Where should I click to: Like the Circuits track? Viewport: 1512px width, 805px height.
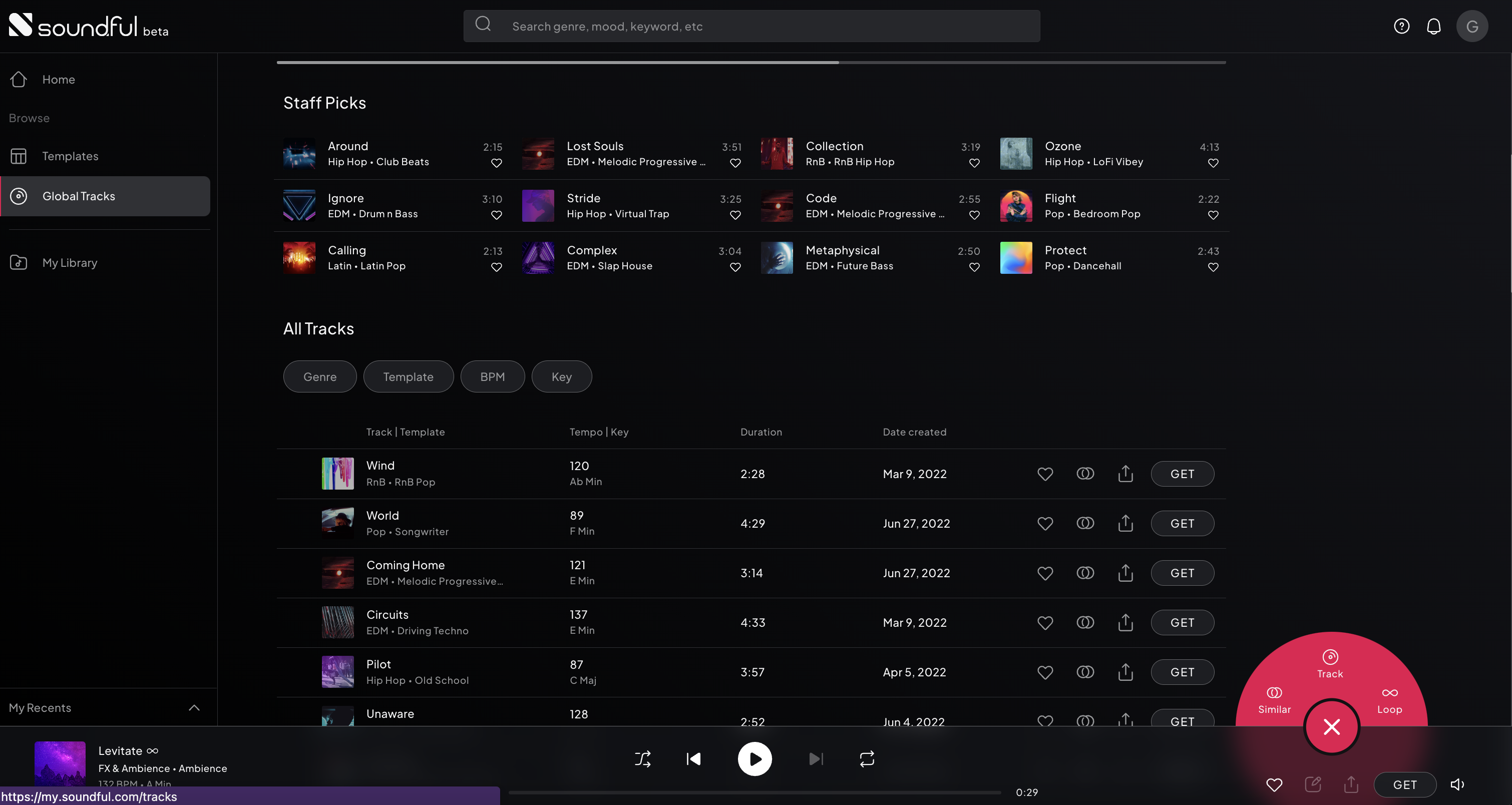[1045, 623]
